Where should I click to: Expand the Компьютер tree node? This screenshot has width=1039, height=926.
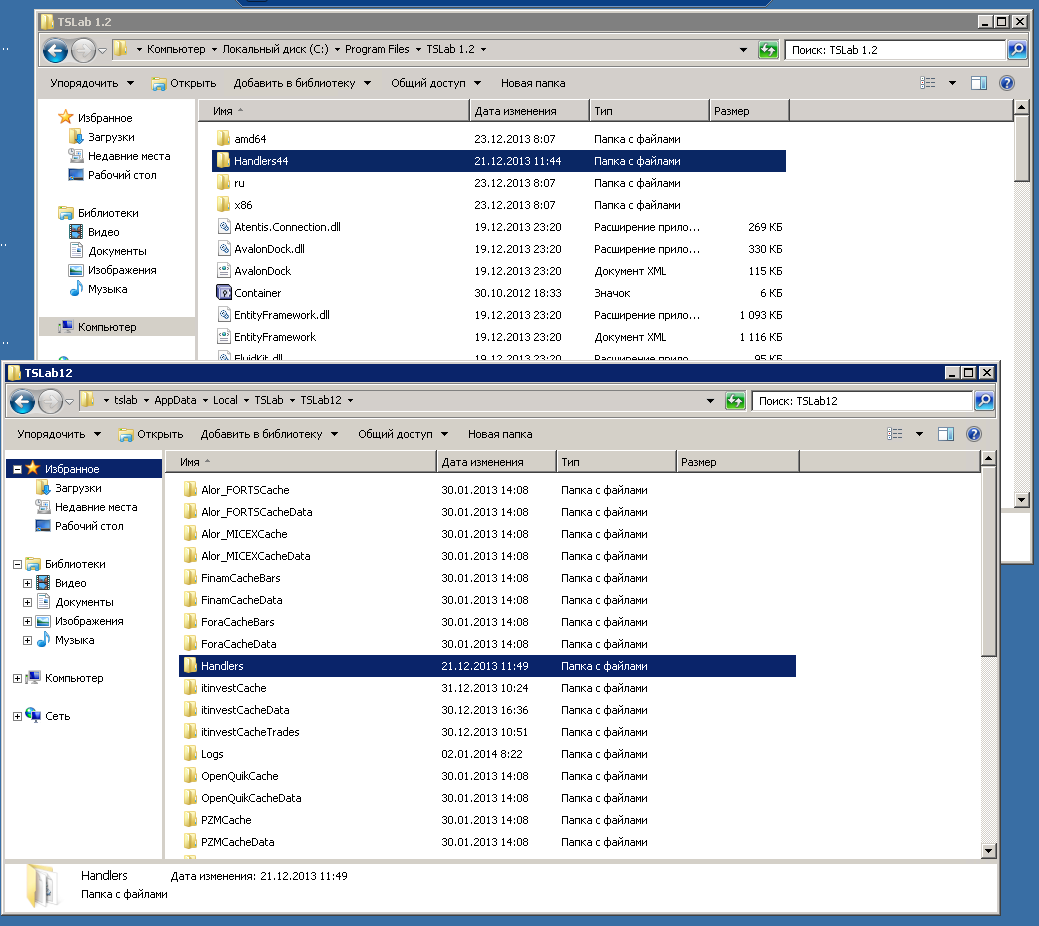pyautogui.click(x=18, y=679)
